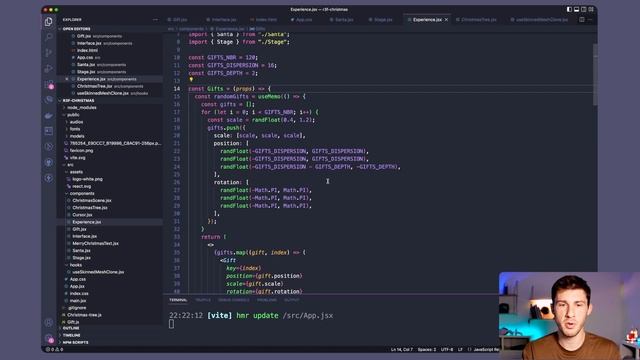Open Run and Debug view
The height and width of the screenshot is (360, 640).
tap(49, 69)
